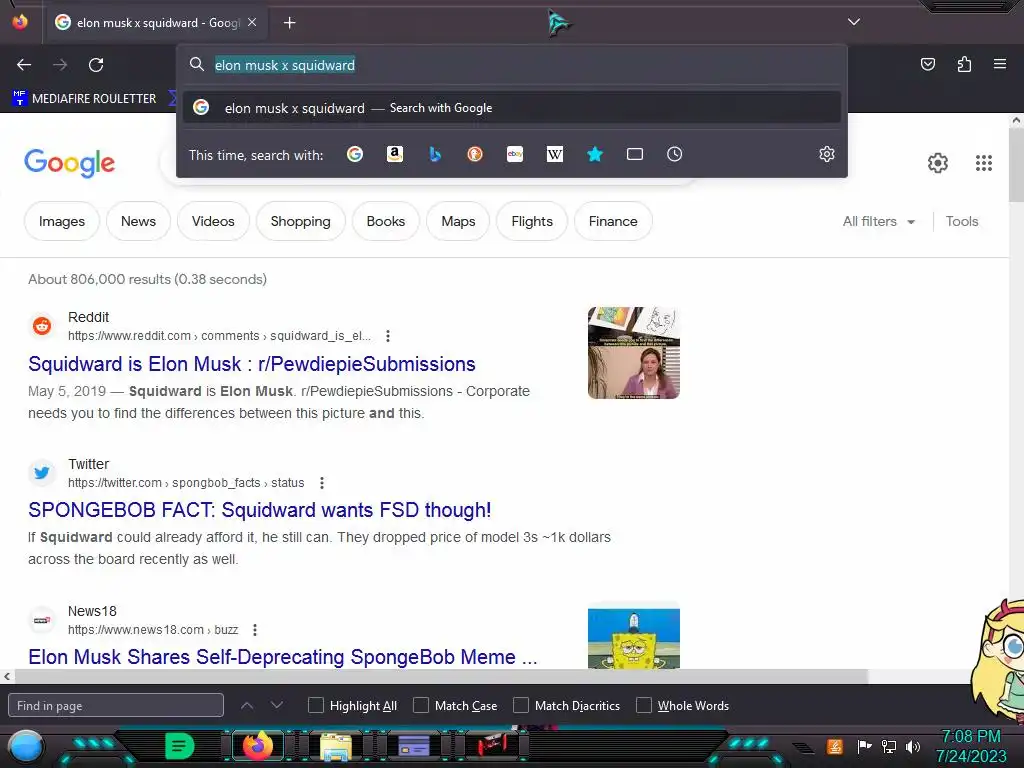
Task: Switch to the Images filter
Action: coord(61,221)
